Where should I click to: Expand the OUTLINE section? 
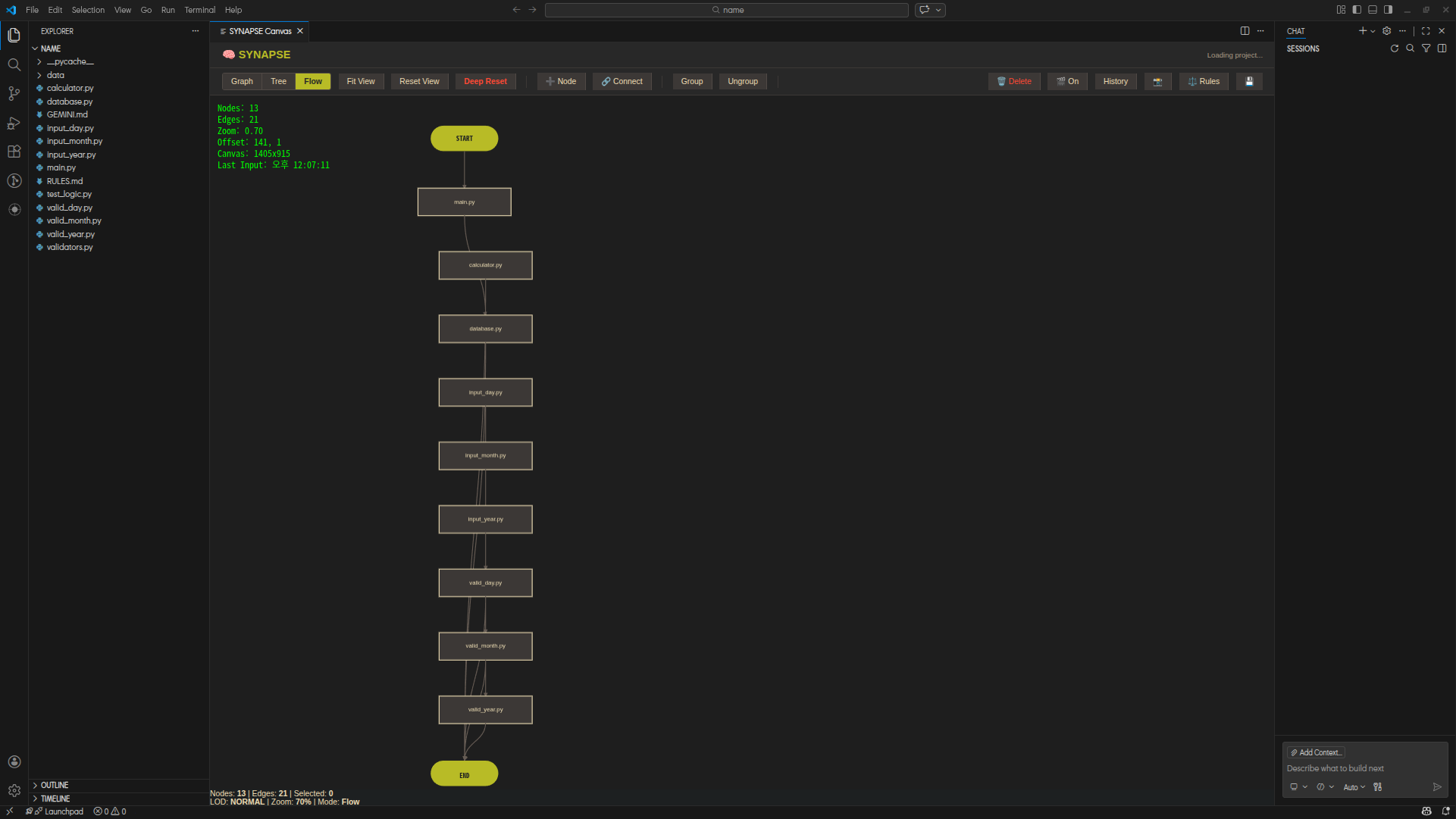pyautogui.click(x=54, y=785)
